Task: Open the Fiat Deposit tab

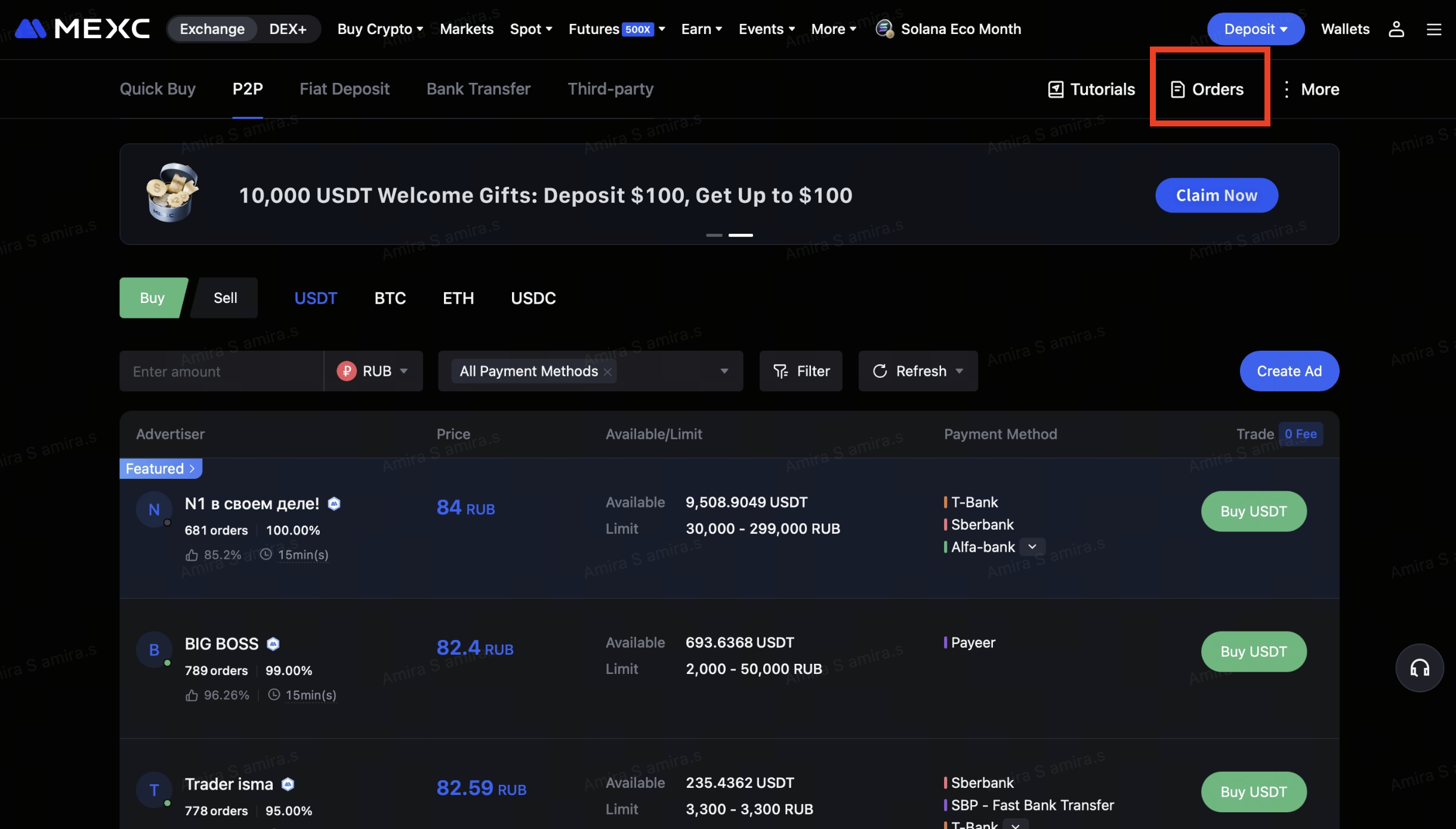Action: [344, 89]
